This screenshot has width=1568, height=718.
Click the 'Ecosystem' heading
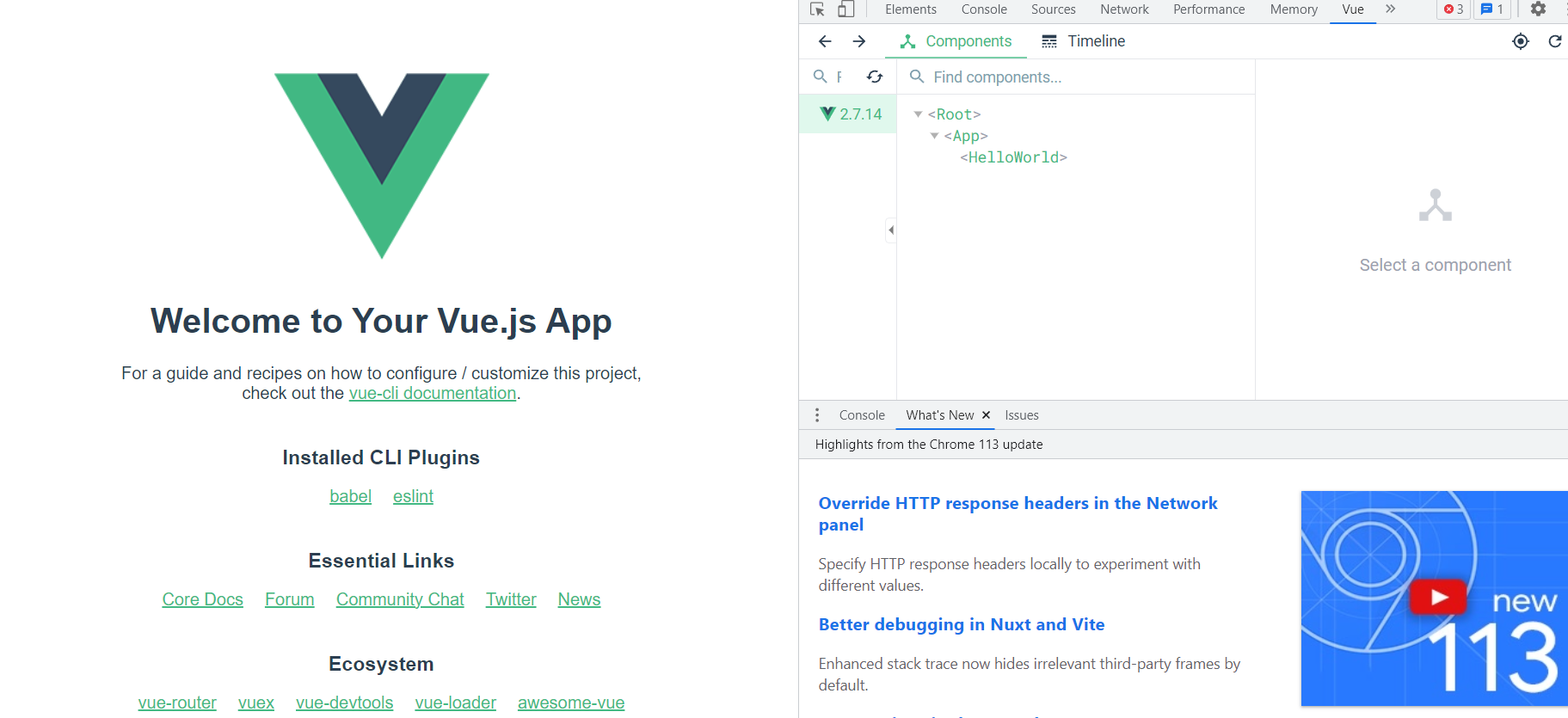click(x=381, y=664)
